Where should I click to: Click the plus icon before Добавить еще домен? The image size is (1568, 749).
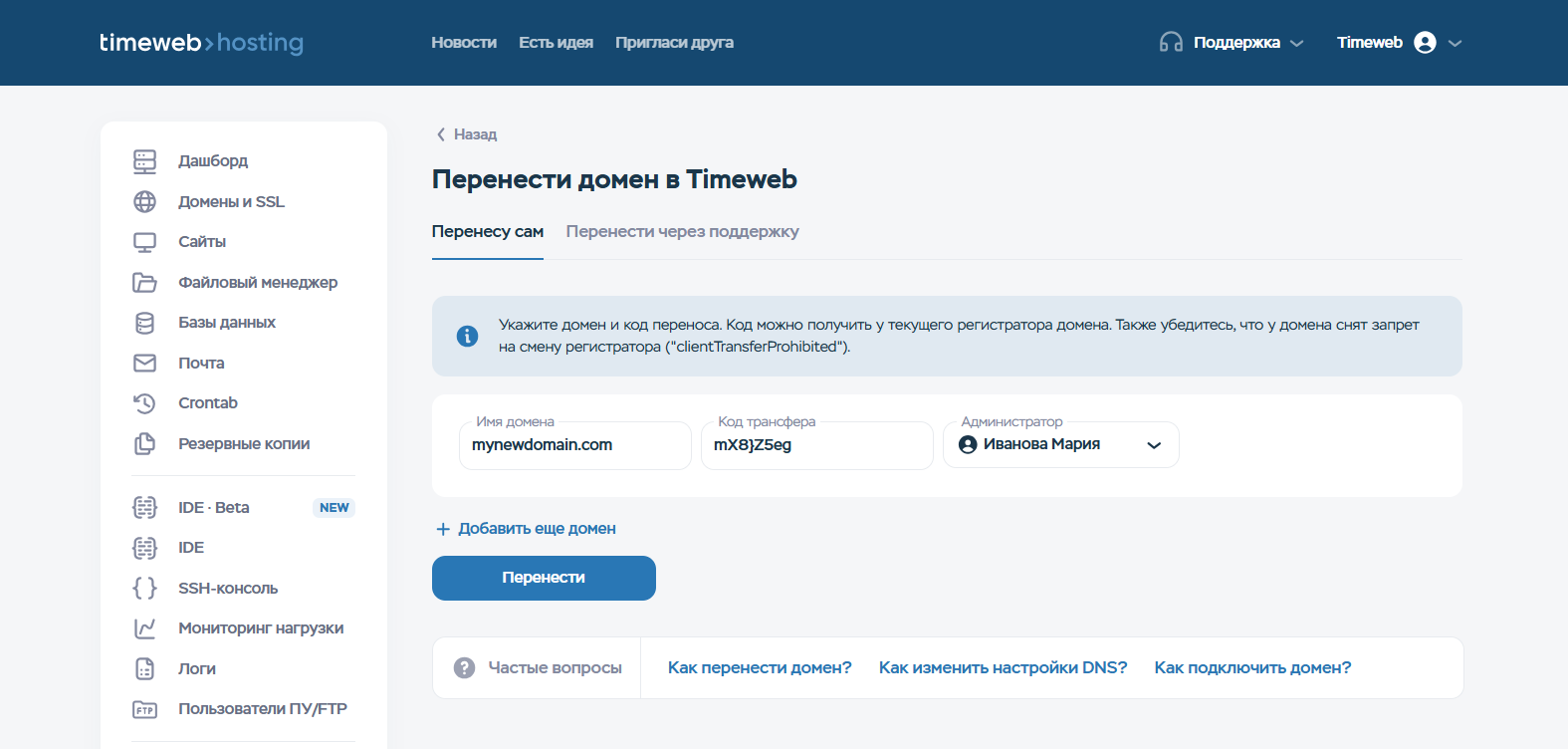[x=443, y=529]
